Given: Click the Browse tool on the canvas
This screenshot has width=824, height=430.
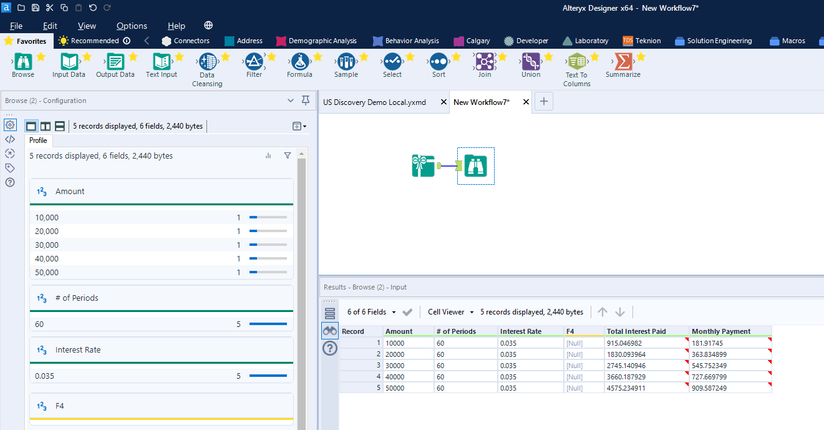Looking at the screenshot, I should click(476, 166).
